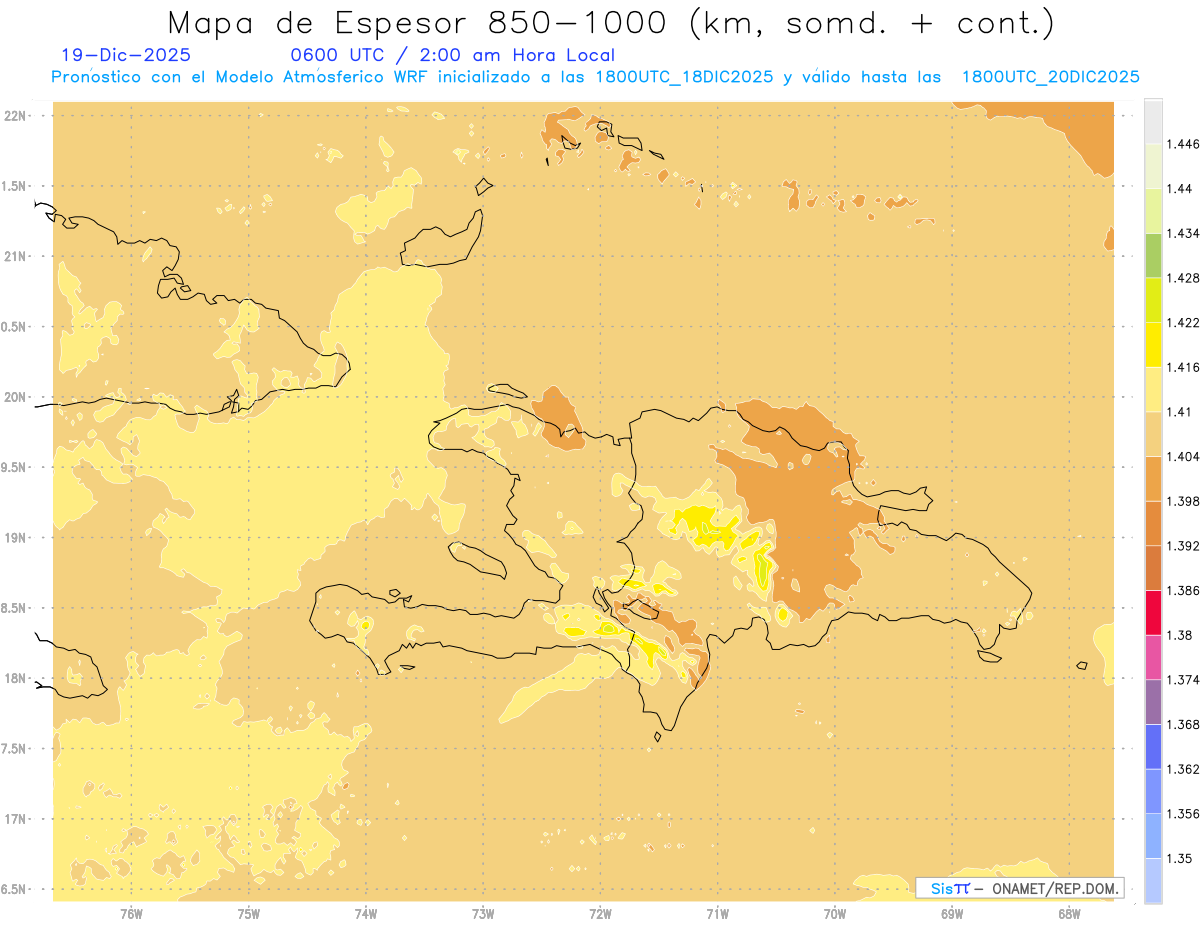Select the 1.362 colorbar value
This screenshot has height=927, width=1200.
pyautogui.click(x=1183, y=769)
